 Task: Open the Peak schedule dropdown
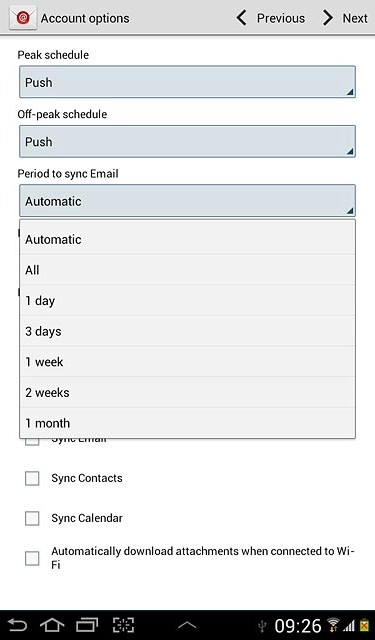pyautogui.click(x=187, y=82)
